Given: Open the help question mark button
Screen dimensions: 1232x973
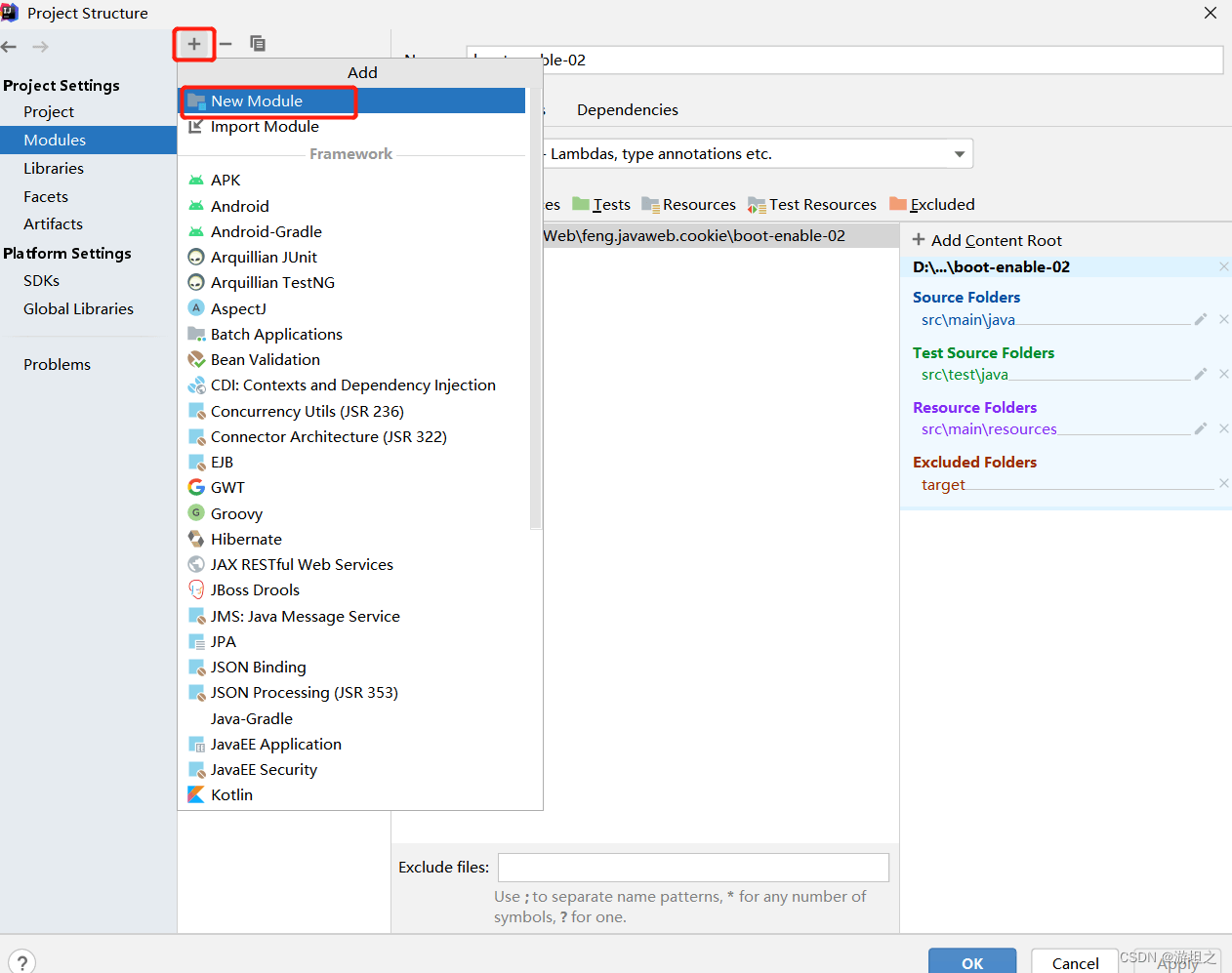Looking at the screenshot, I should point(21,961).
